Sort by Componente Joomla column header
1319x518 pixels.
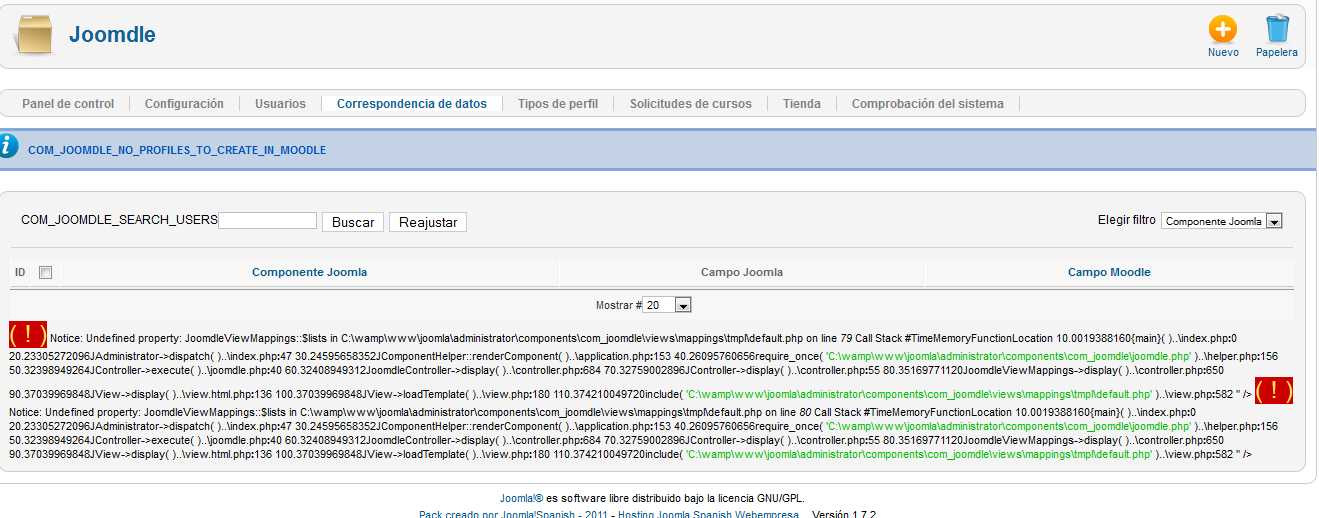[309, 272]
